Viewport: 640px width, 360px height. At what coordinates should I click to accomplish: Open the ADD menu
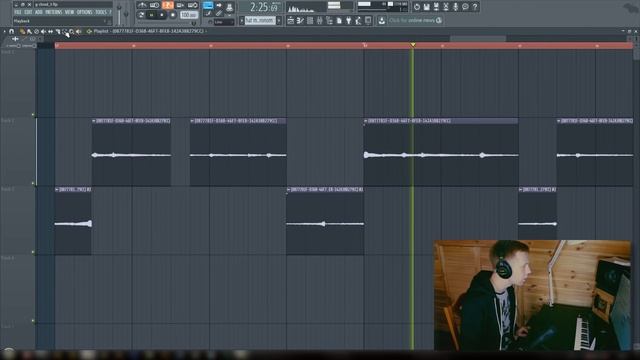tap(38, 12)
